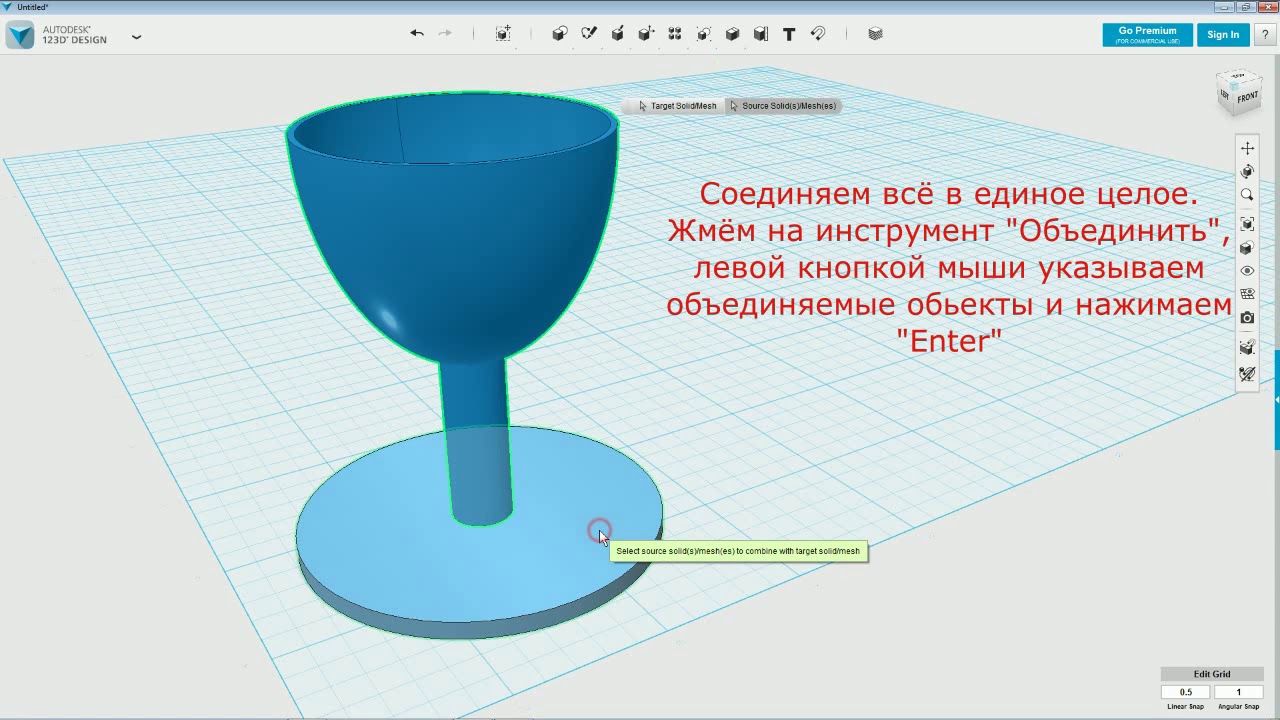Viewport: 1280px width, 720px height.
Task: Open the Combine tool
Action: [732, 33]
